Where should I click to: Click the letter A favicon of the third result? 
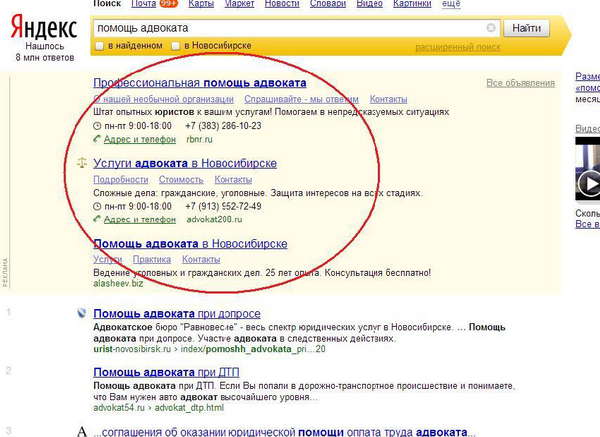pyautogui.click(x=82, y=432)
